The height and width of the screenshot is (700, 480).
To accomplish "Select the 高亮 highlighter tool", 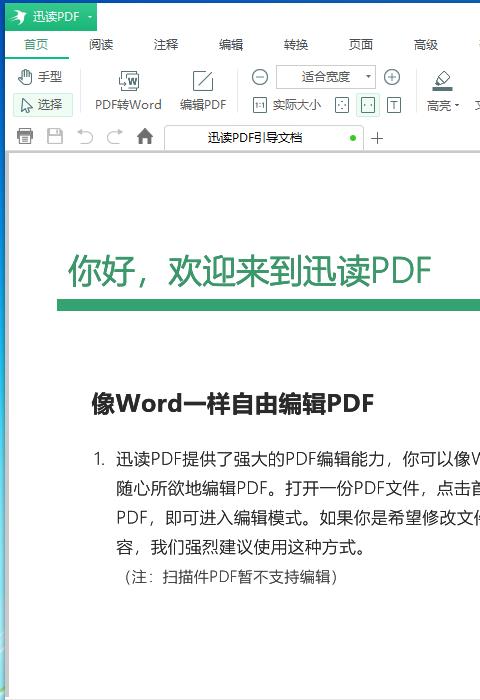I will point(442,91).
